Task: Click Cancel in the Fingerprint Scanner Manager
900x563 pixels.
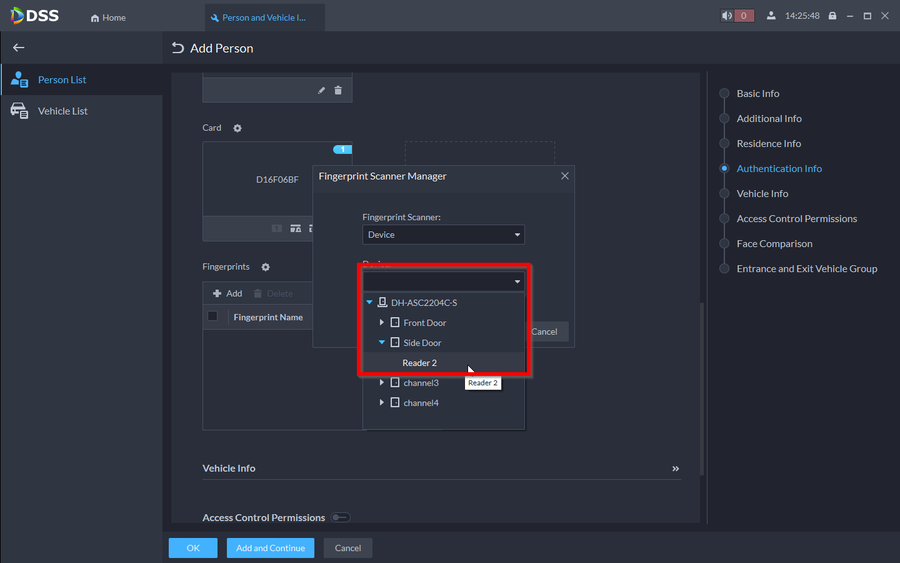Action: point(544,331)
